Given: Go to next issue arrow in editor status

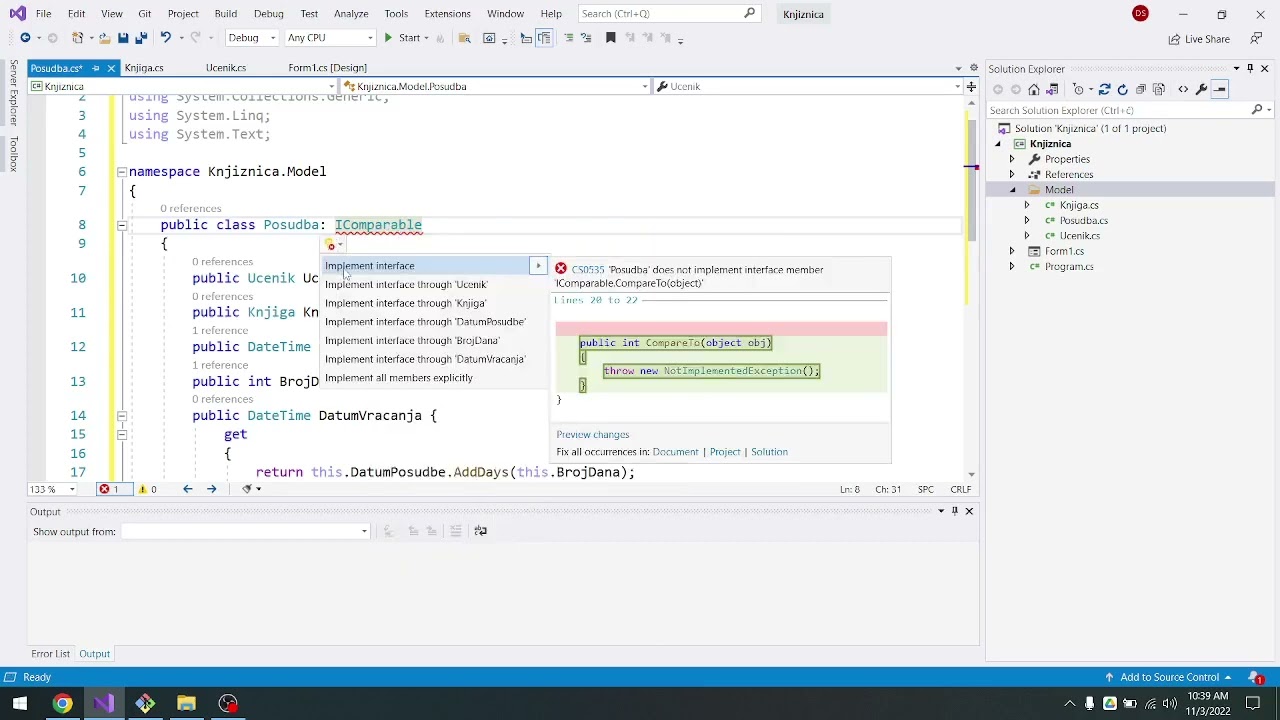Looking at the screenshot, I should 211,489.
